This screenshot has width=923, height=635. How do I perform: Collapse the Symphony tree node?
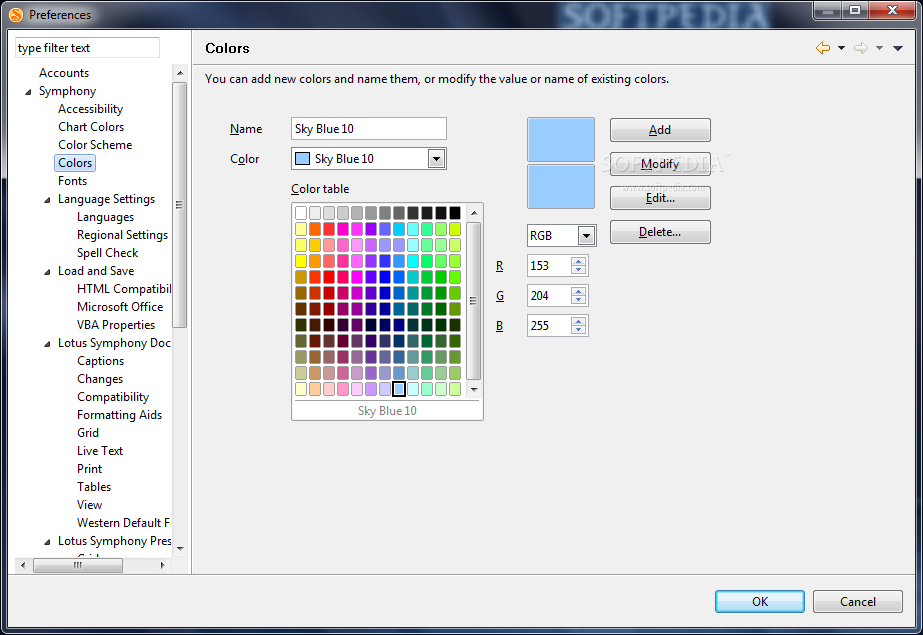[28, 92]
